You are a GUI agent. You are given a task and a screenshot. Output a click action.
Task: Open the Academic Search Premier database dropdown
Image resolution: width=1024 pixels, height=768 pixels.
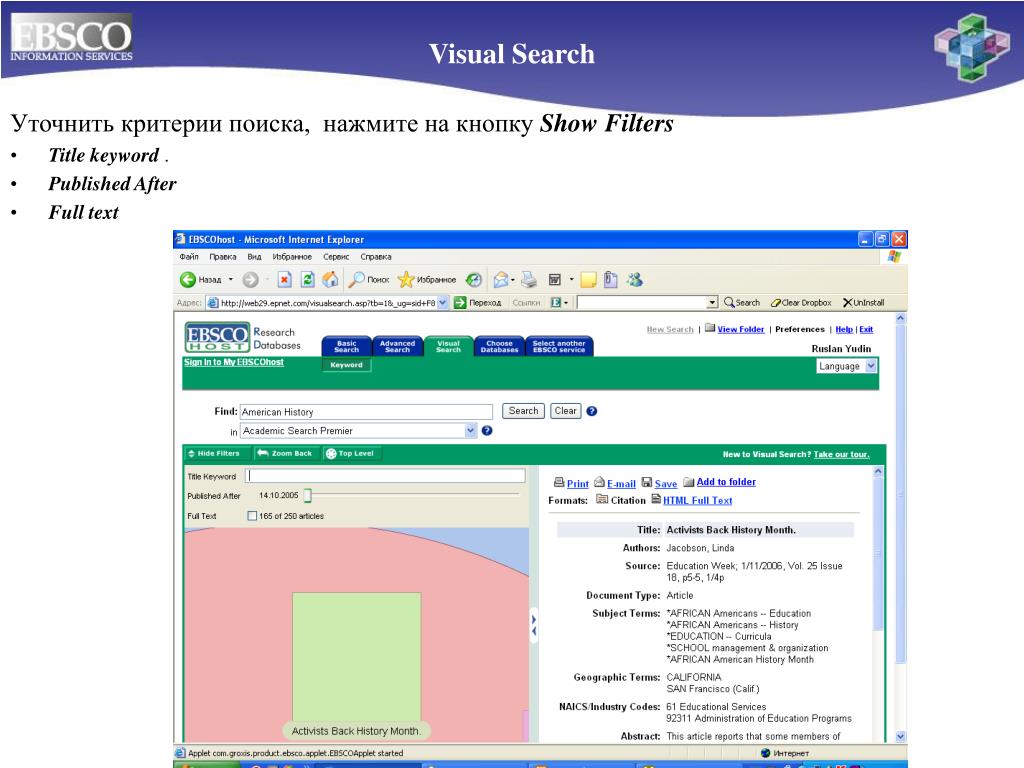tap(470, 430)
